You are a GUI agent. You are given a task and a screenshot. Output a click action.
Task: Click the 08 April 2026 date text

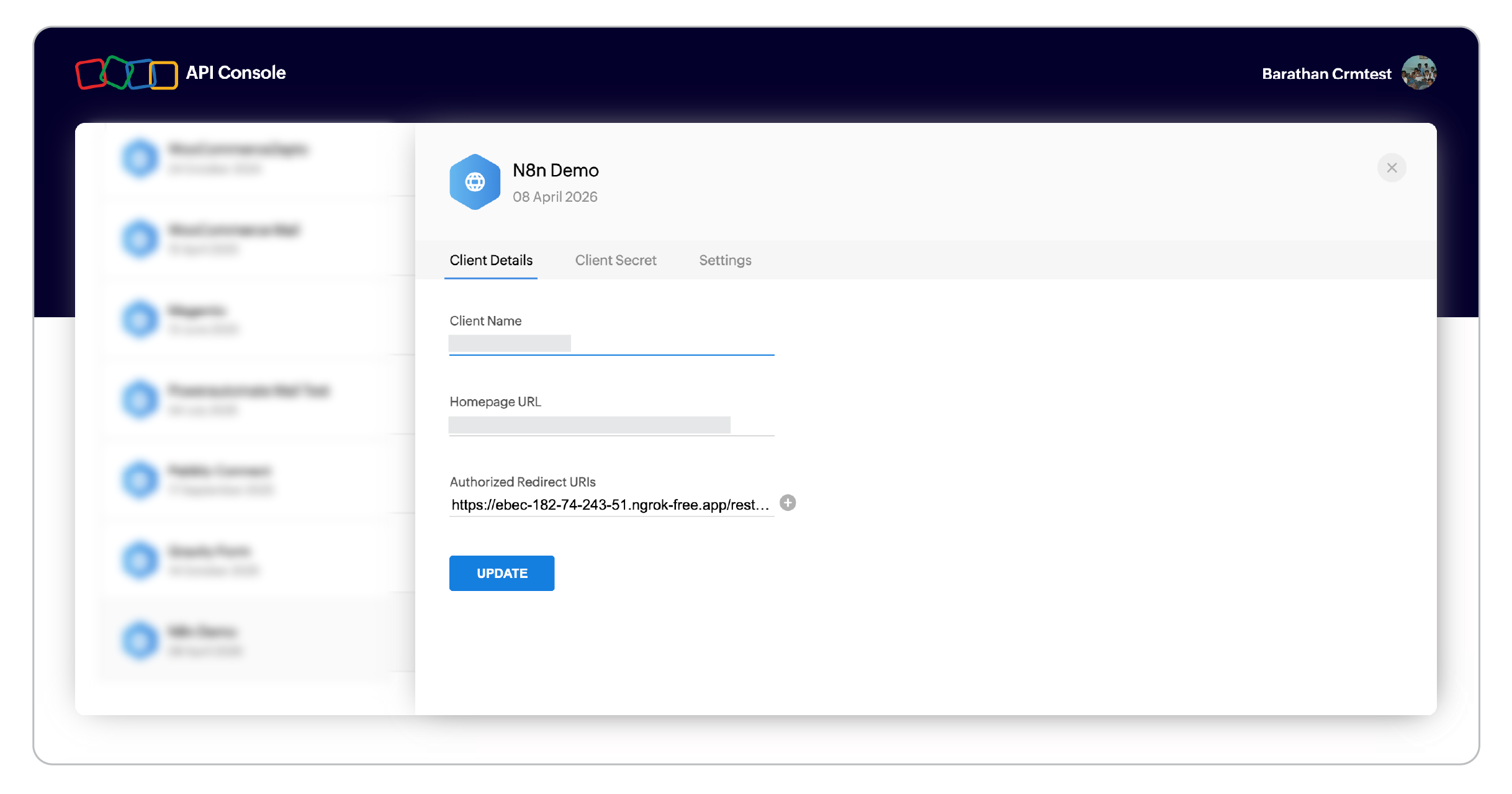pyautogui.click(x=555, y=197)
